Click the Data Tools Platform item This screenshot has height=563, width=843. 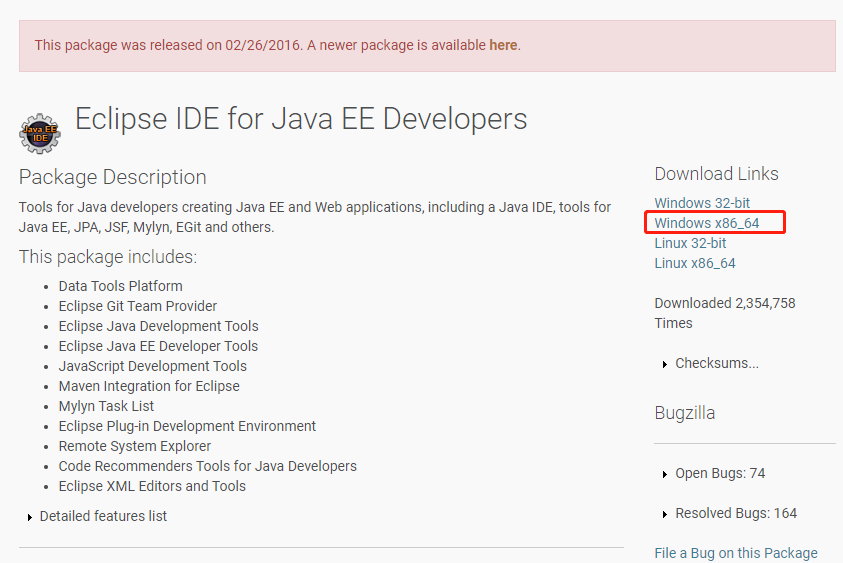coord(120,286)
